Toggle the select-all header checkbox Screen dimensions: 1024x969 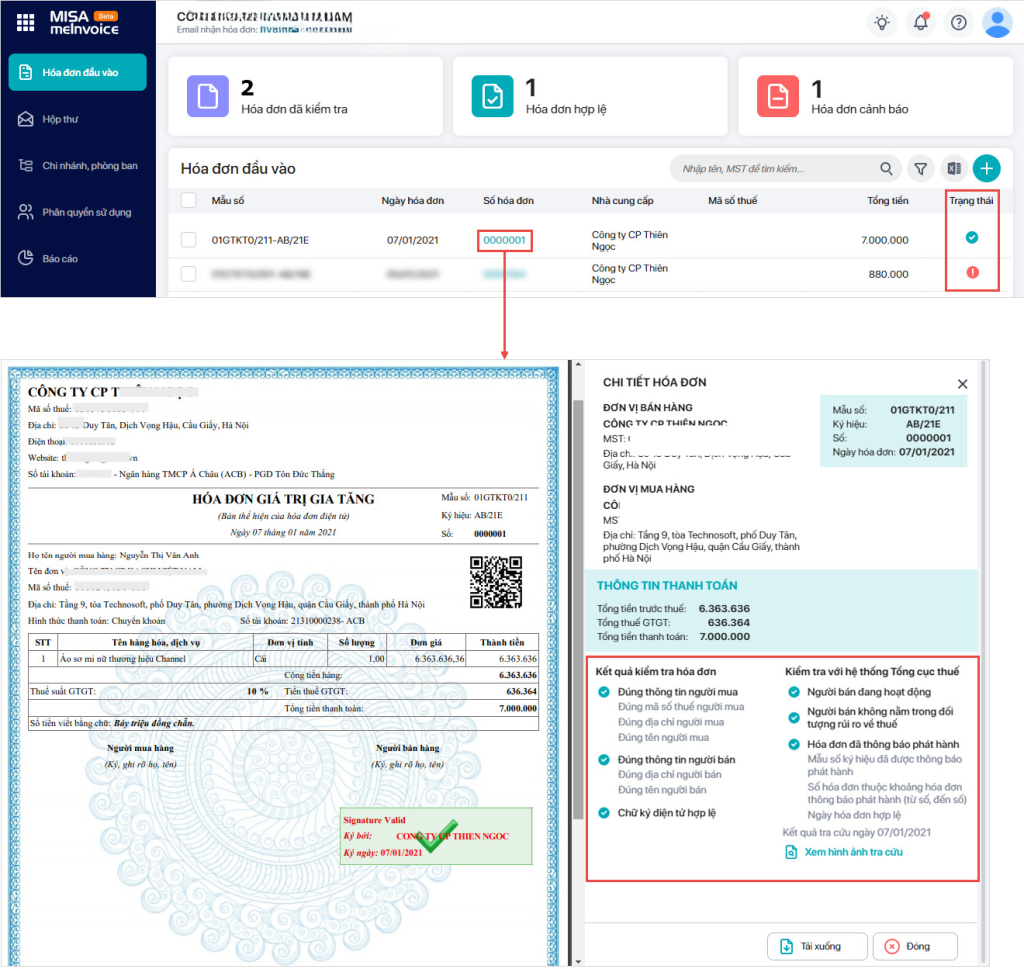pyautogui.click(x=189, y=200)
